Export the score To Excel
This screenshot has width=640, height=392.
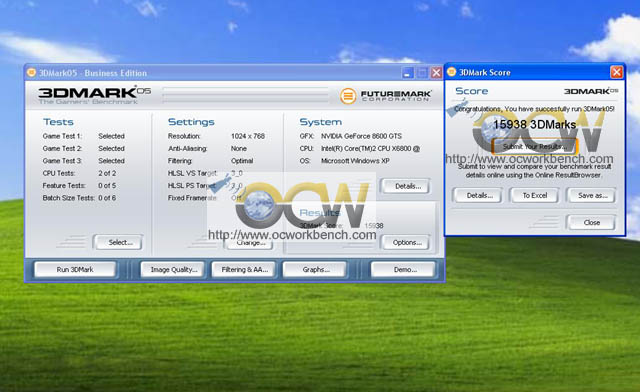(535, 195)
